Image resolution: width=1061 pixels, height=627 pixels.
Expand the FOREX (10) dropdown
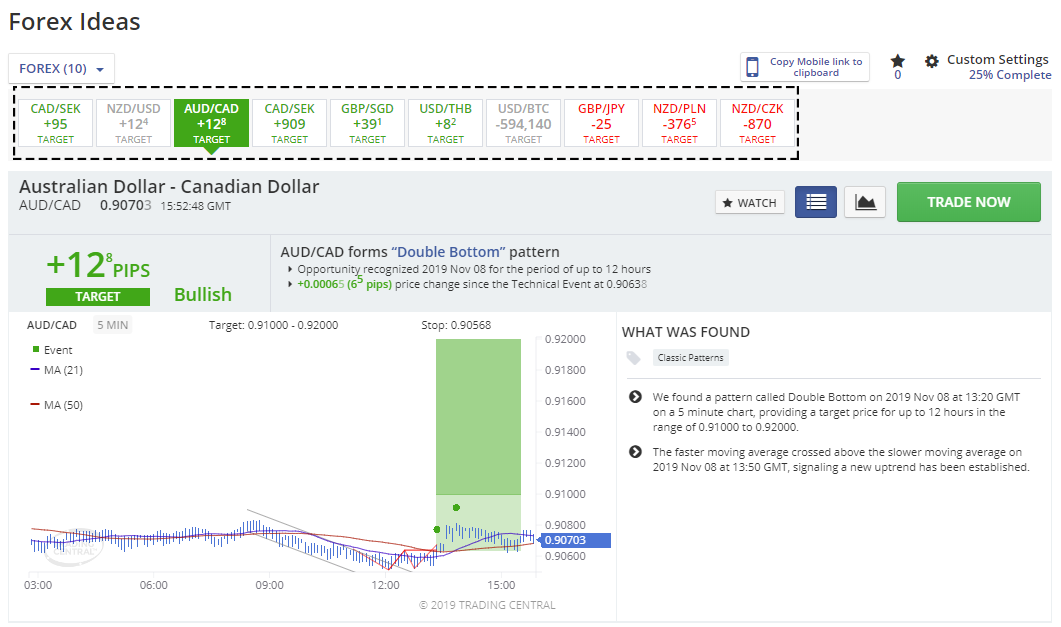(62, 68)
